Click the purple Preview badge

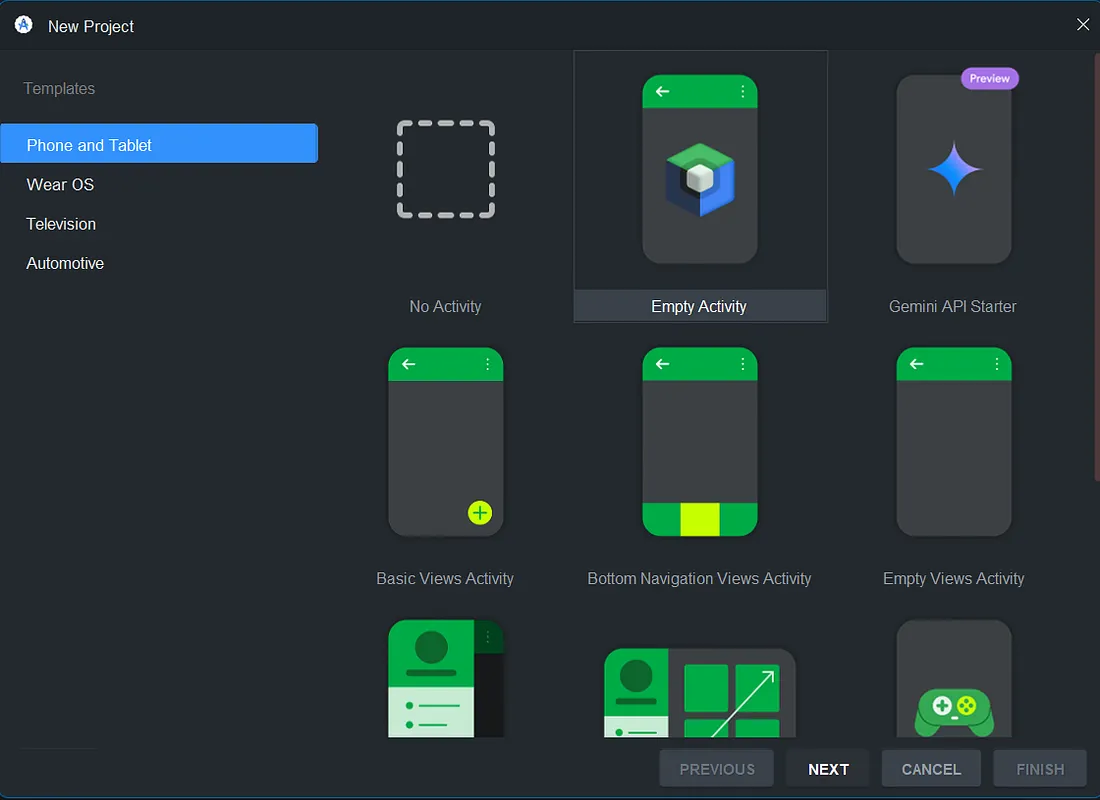[989, 79]
